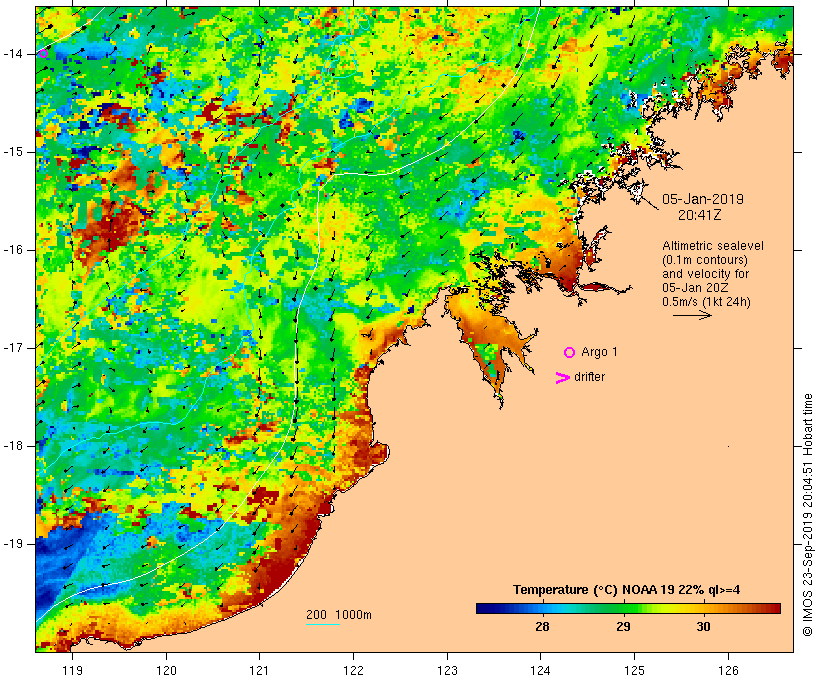This screenshot has width=820, height=680.
Task: Click the velocity scale arrow under 0.5m/s
Action: pyautogui.click(x=692, y=315)
